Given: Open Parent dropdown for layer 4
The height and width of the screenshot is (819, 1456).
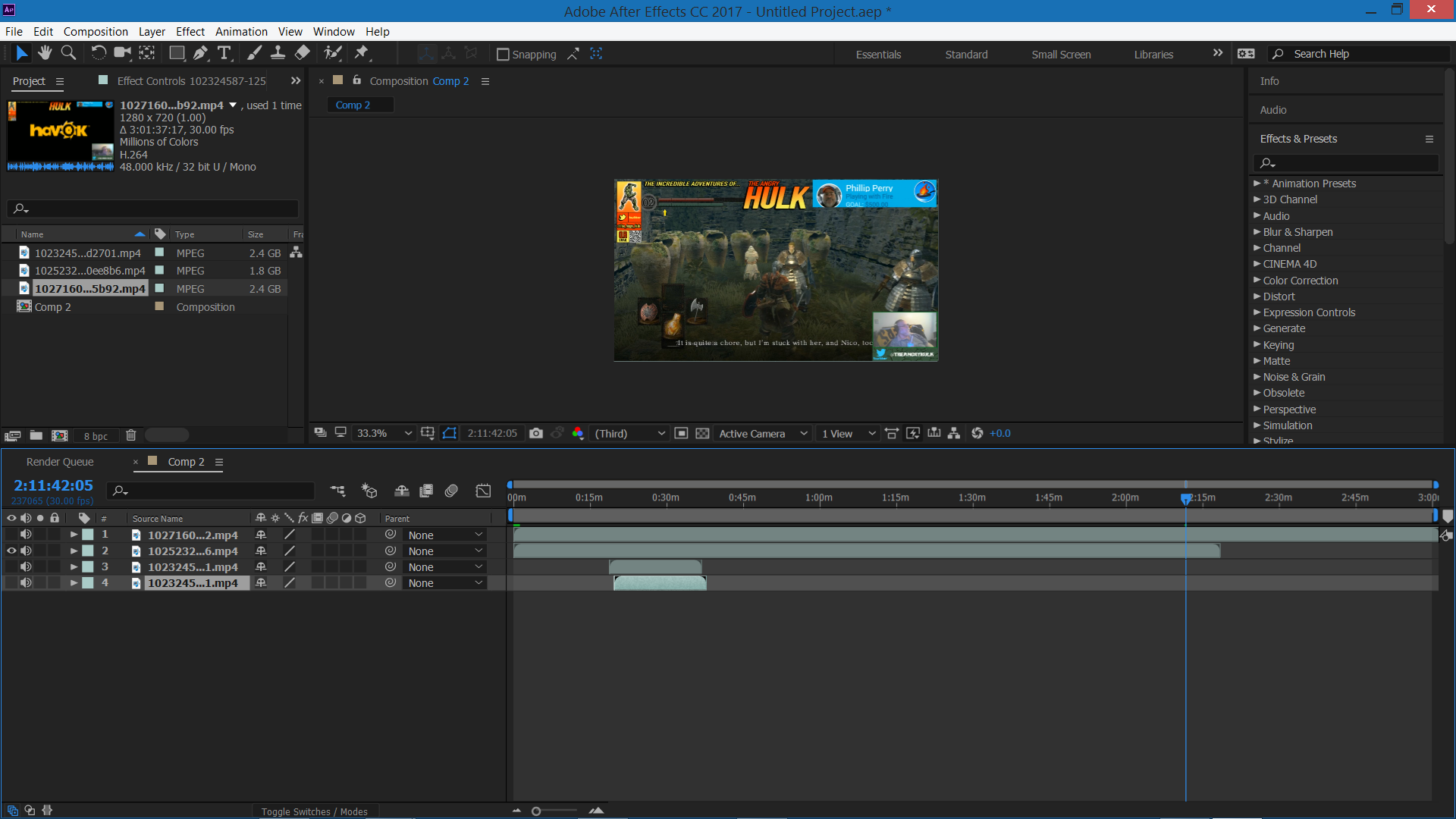Looking at the screenshot, I should pos(444,583).
